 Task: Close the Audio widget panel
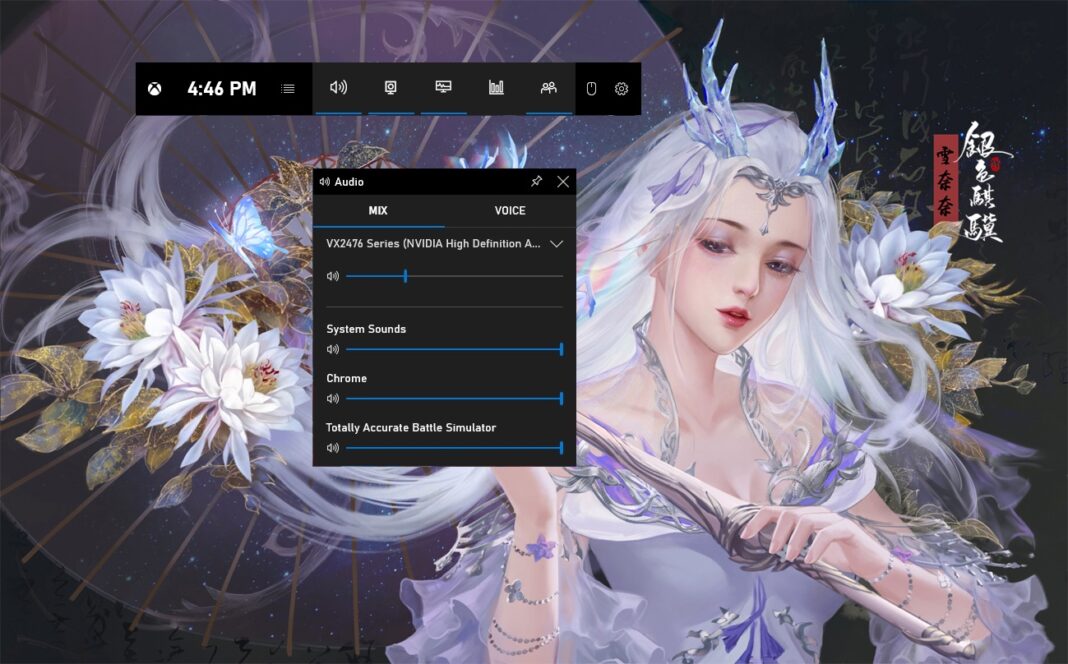point(563,182)
